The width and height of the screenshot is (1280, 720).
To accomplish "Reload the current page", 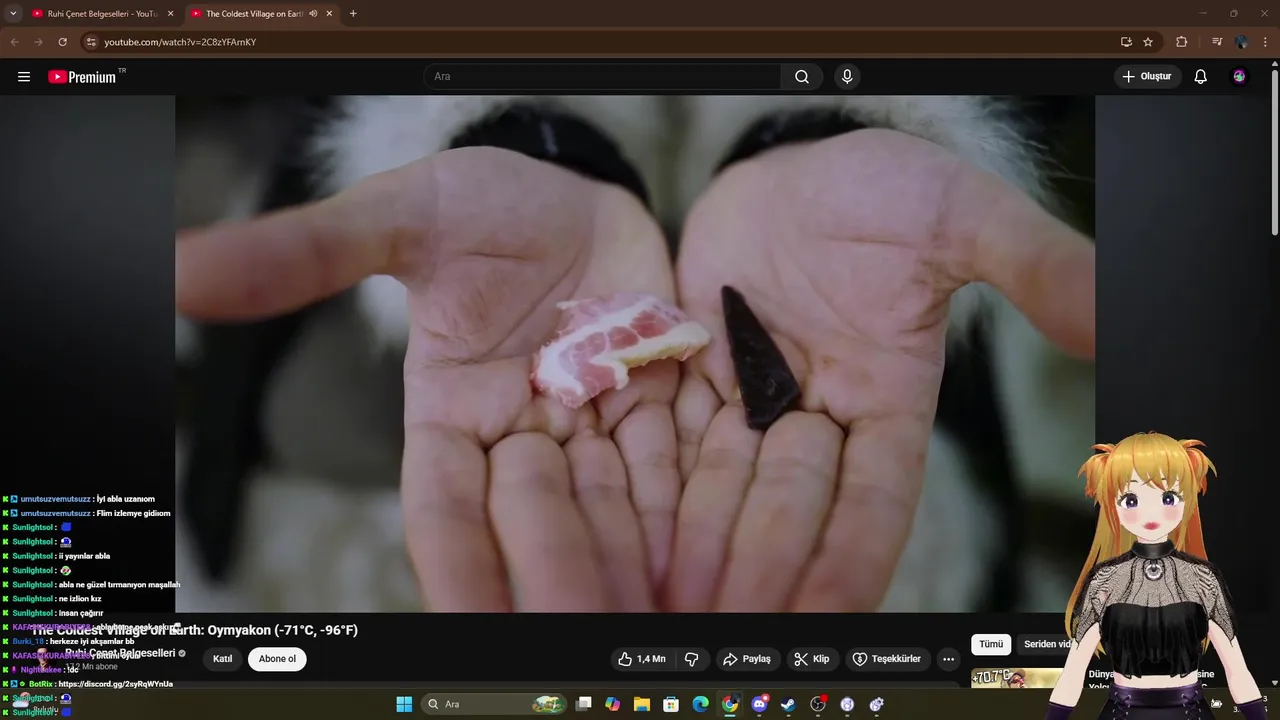I will tap(62, 42).
